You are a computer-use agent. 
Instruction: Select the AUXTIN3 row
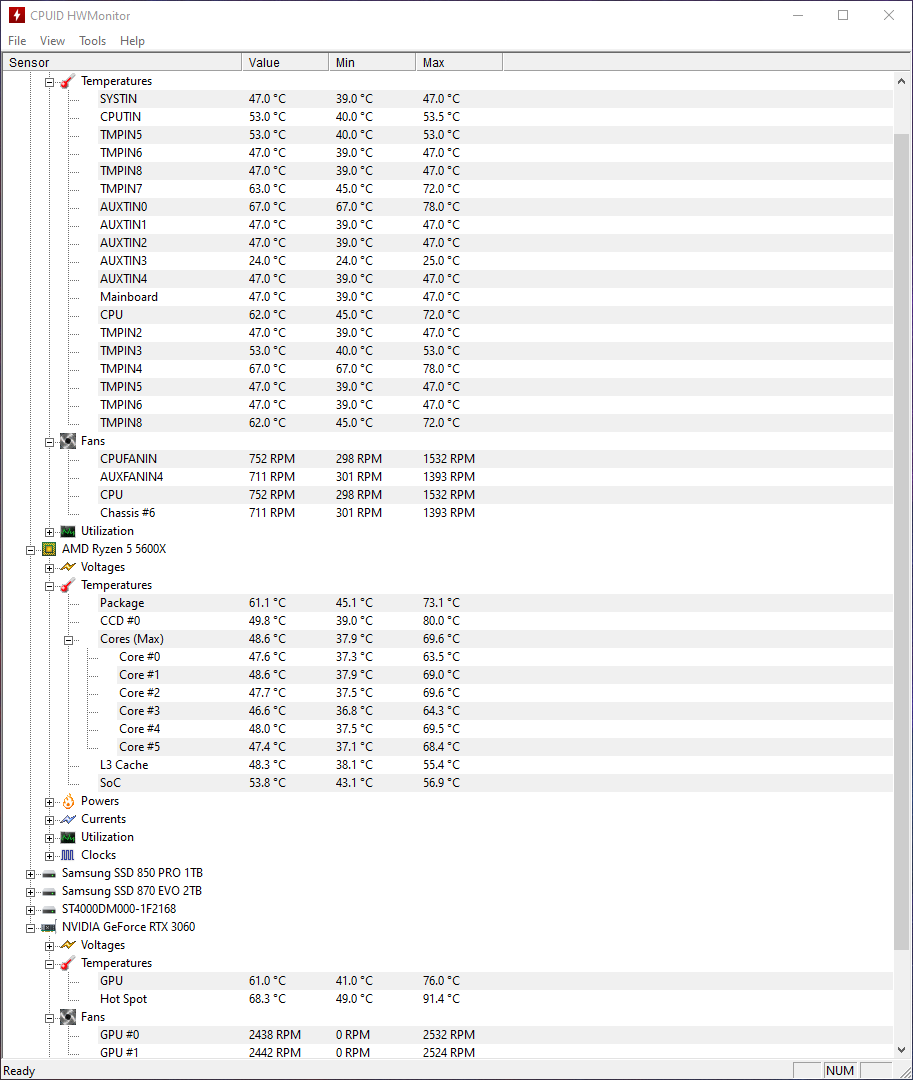click(496, 261)
